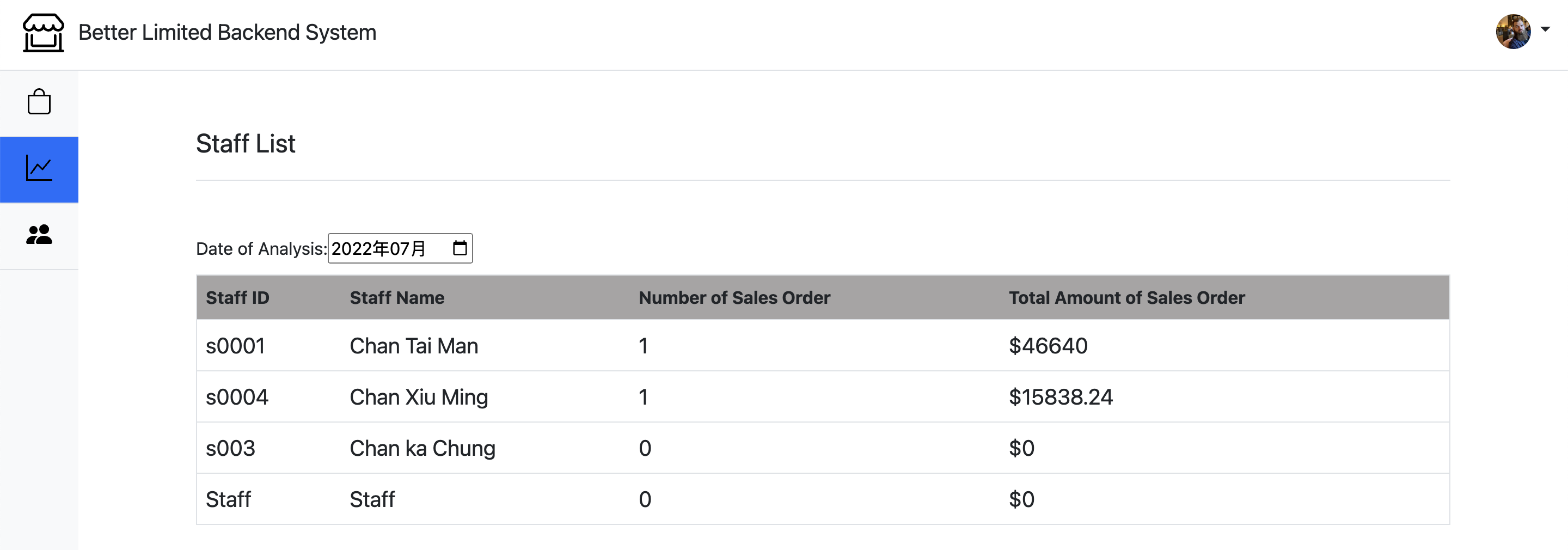Click Number of Sales Order header
The height and width of the screenshot is (550, 1568).
(x=734, y=298)
